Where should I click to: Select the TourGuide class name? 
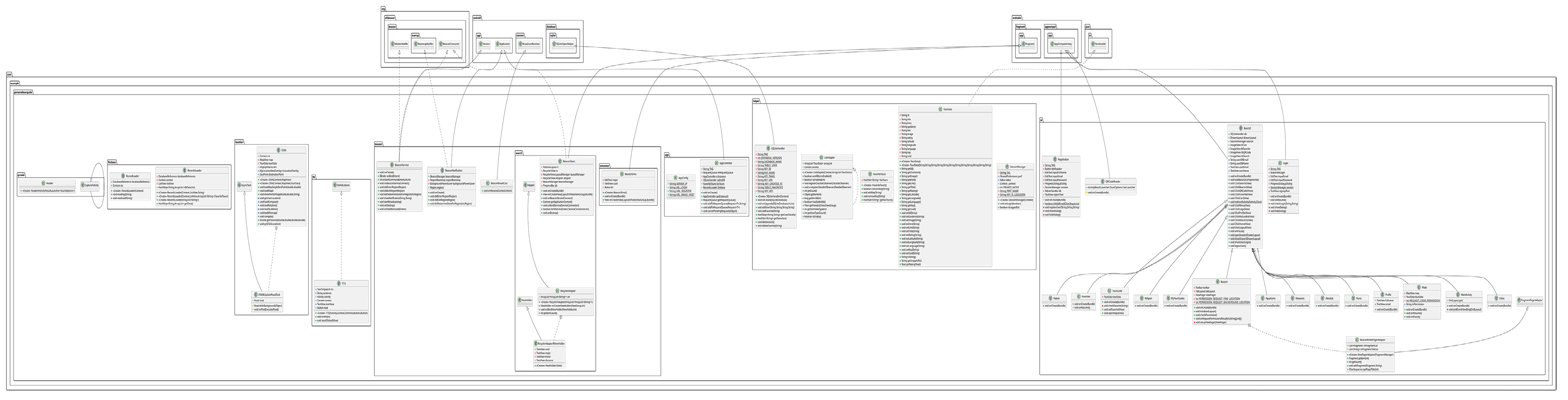tap(1118, 291)
